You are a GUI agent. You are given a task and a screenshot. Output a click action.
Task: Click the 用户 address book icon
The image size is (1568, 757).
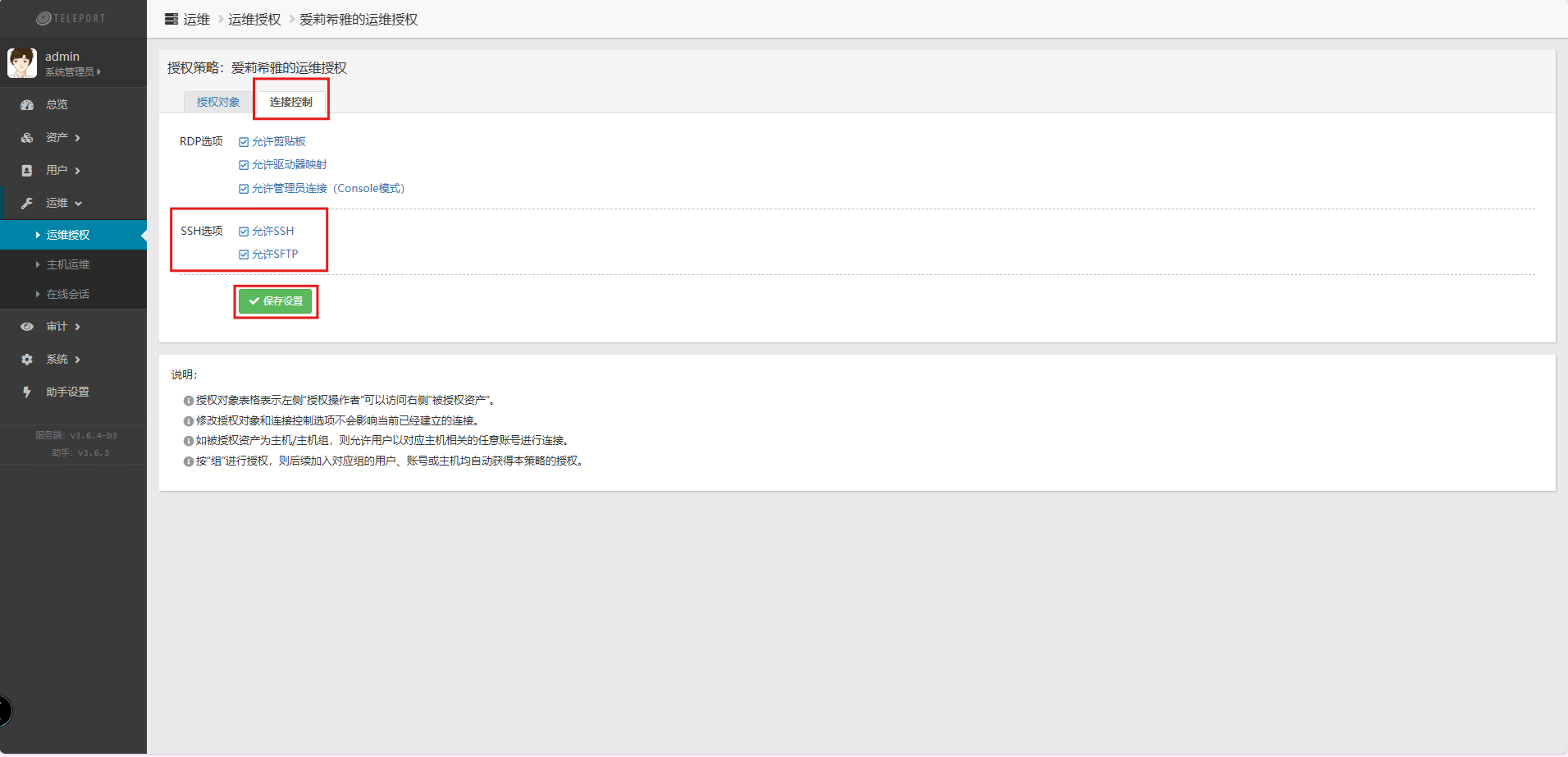pos(27,171)
